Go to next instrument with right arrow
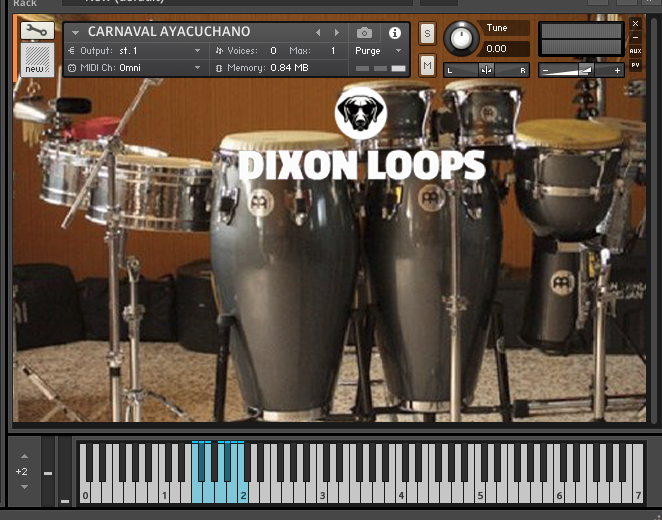 point(337,33)
